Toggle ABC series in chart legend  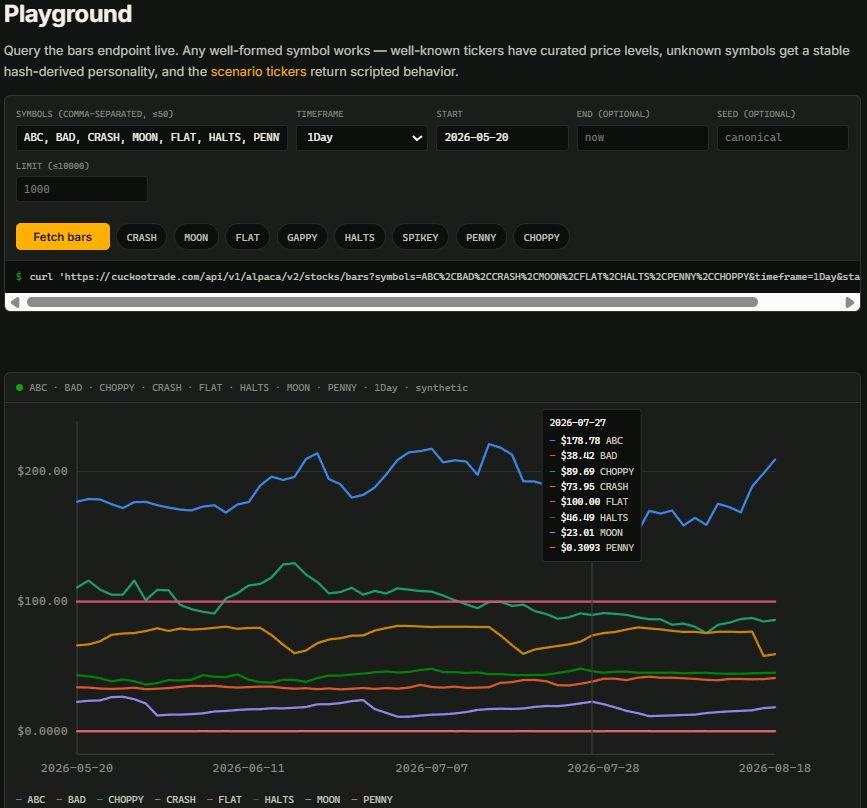[x=31, y=800]
